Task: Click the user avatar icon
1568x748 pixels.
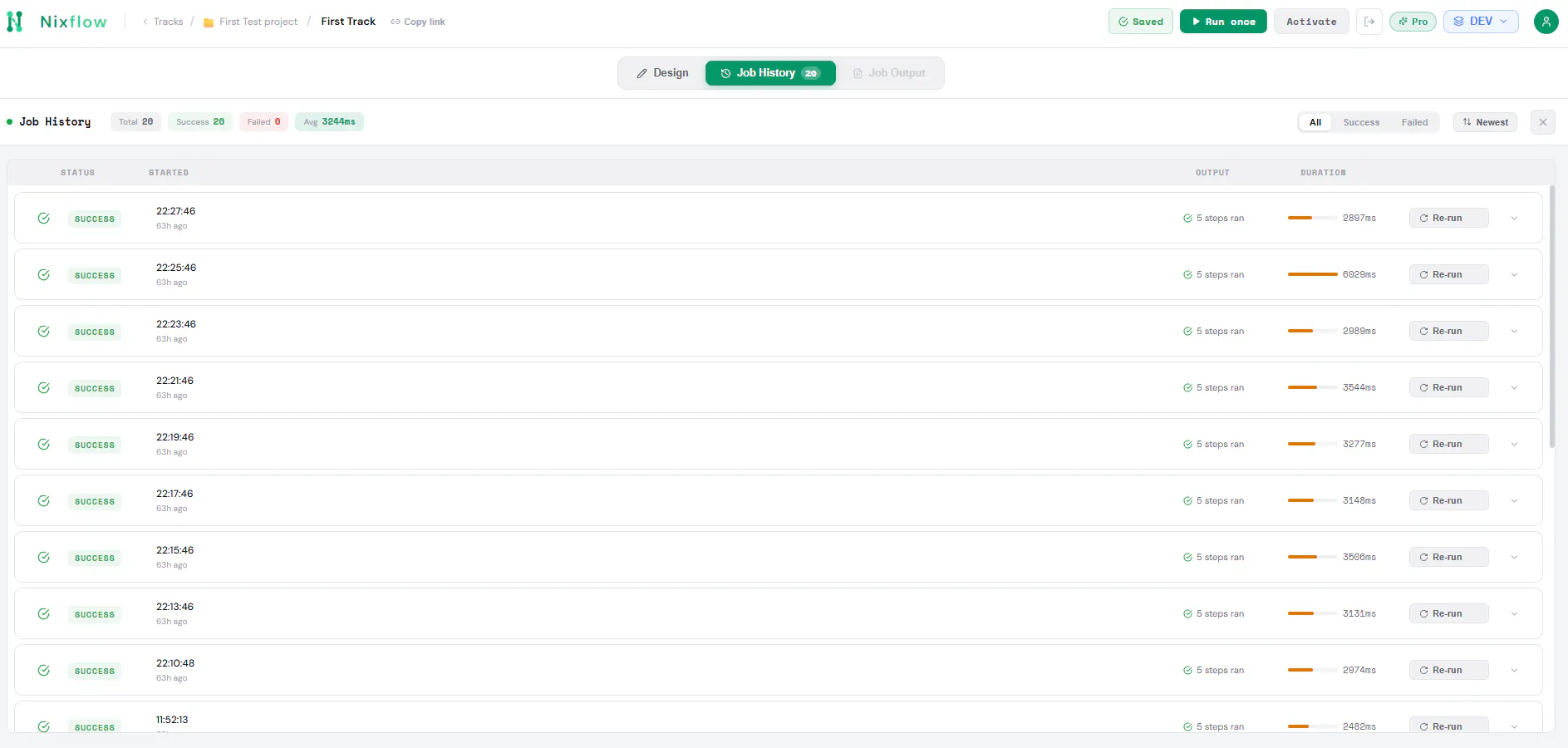Action: pyautogui.click(x=1546, y=22)
